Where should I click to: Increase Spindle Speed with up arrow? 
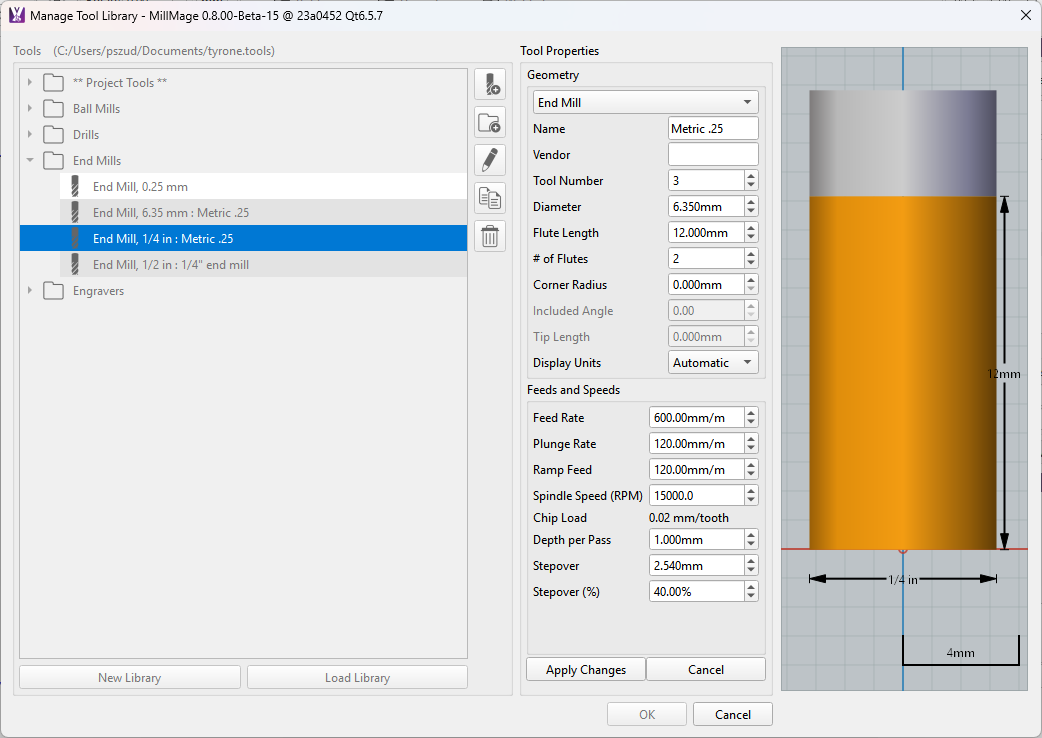pyautogui.click(x=751, y=490)
